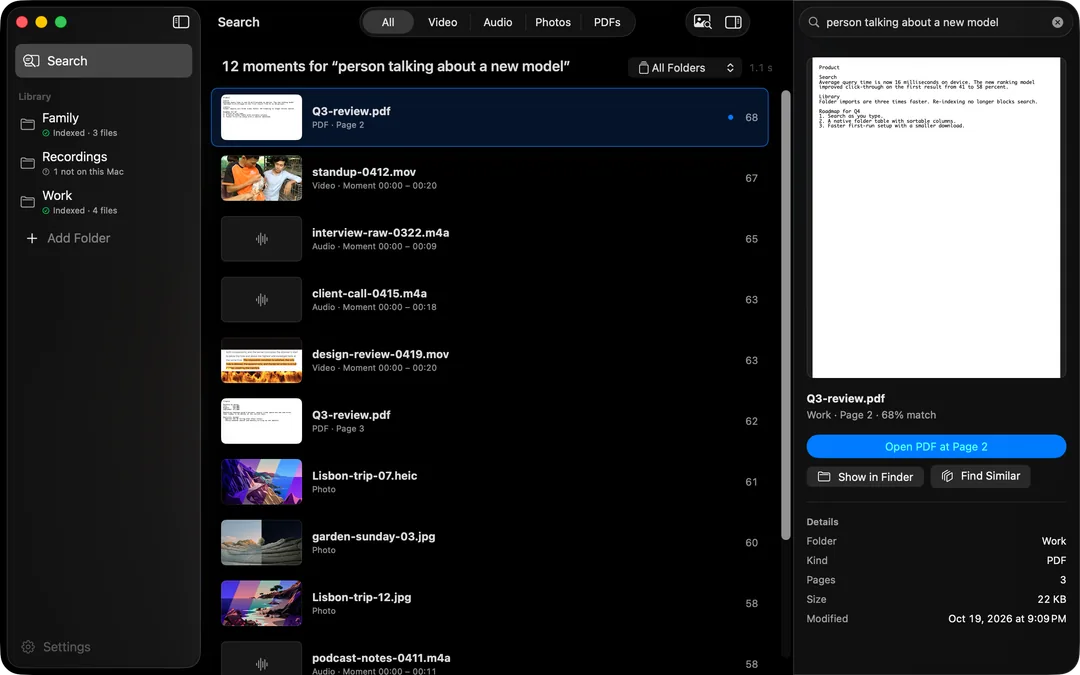
Task: Select the Family folder label
Action: tap(60, 118)
